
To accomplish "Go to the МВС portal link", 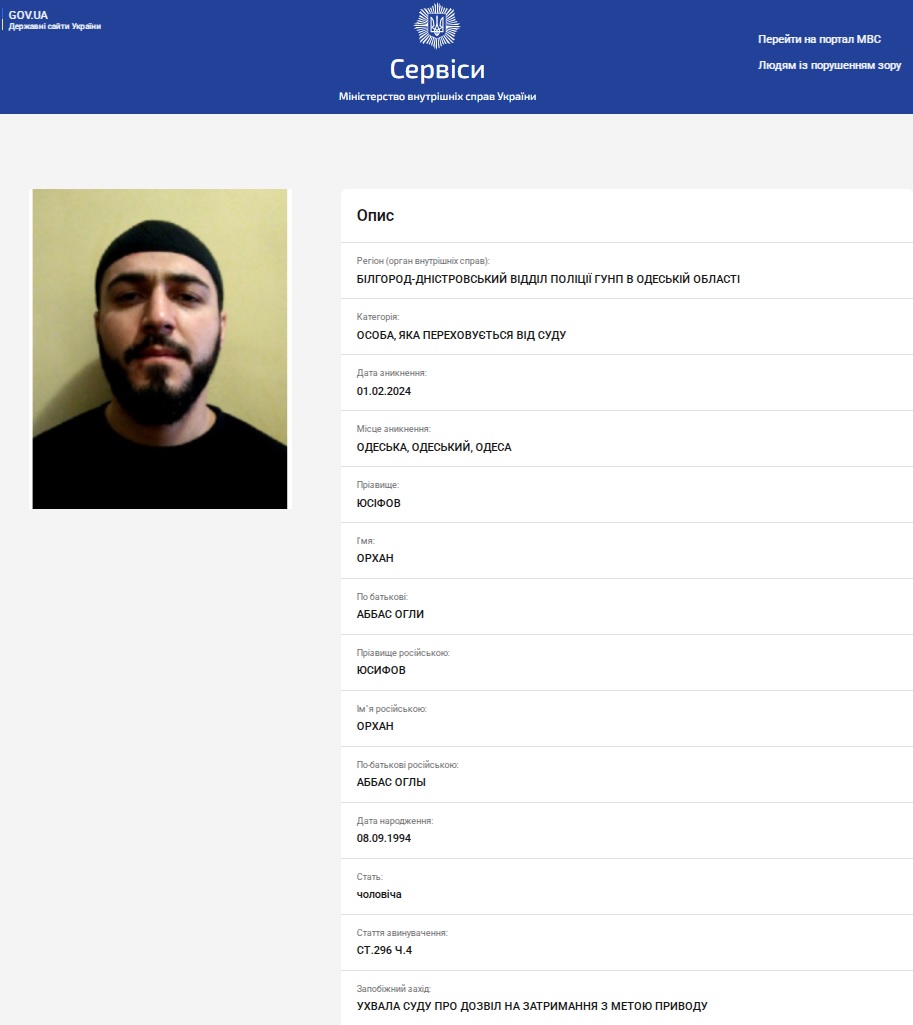I will click(819, 39).
